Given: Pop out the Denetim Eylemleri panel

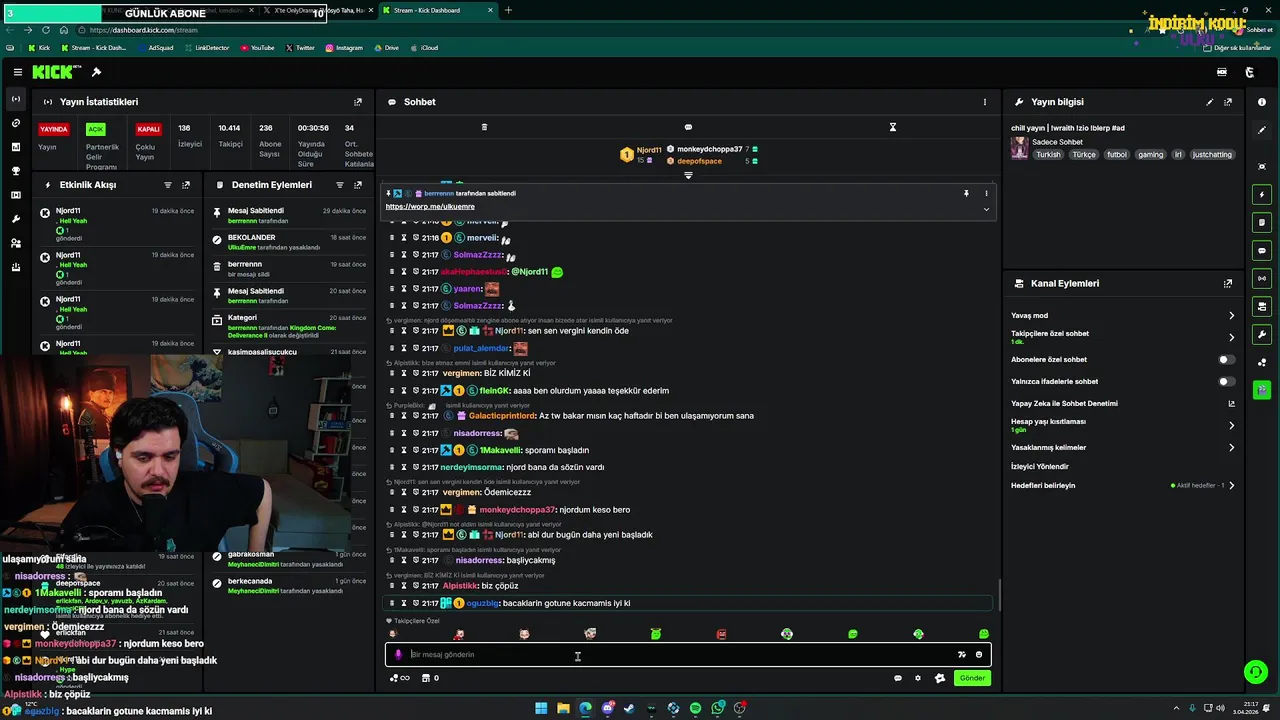Looking at the screenshot, I should 358,185.
